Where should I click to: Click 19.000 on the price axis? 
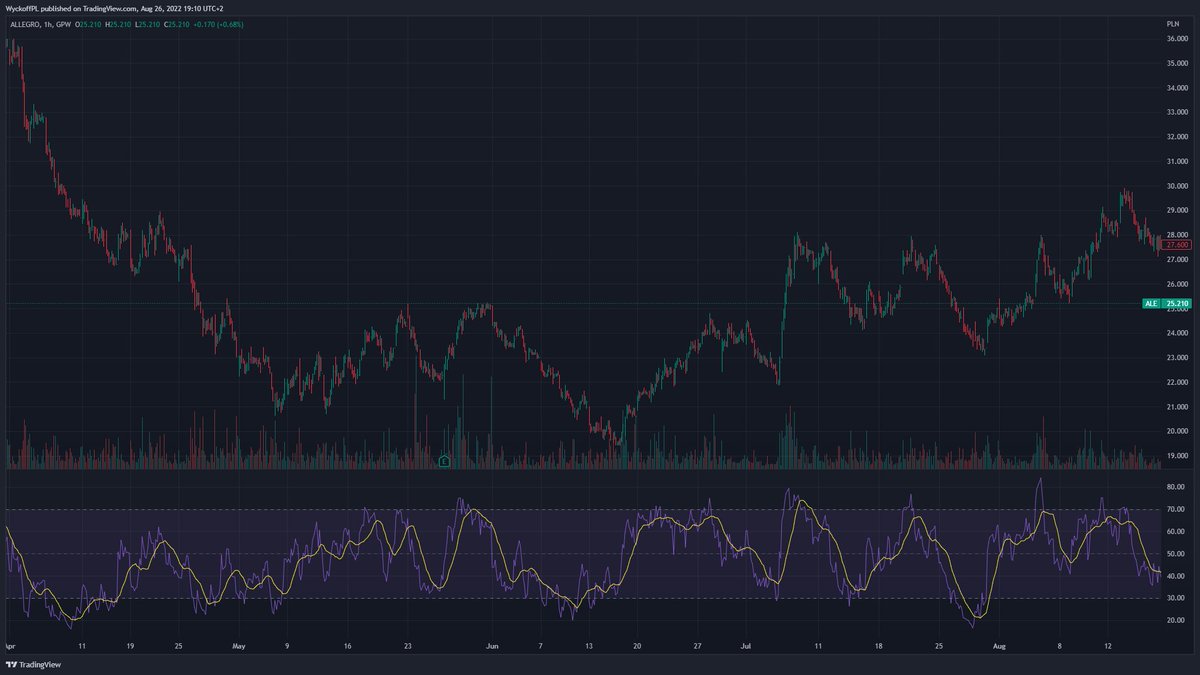1176,456
